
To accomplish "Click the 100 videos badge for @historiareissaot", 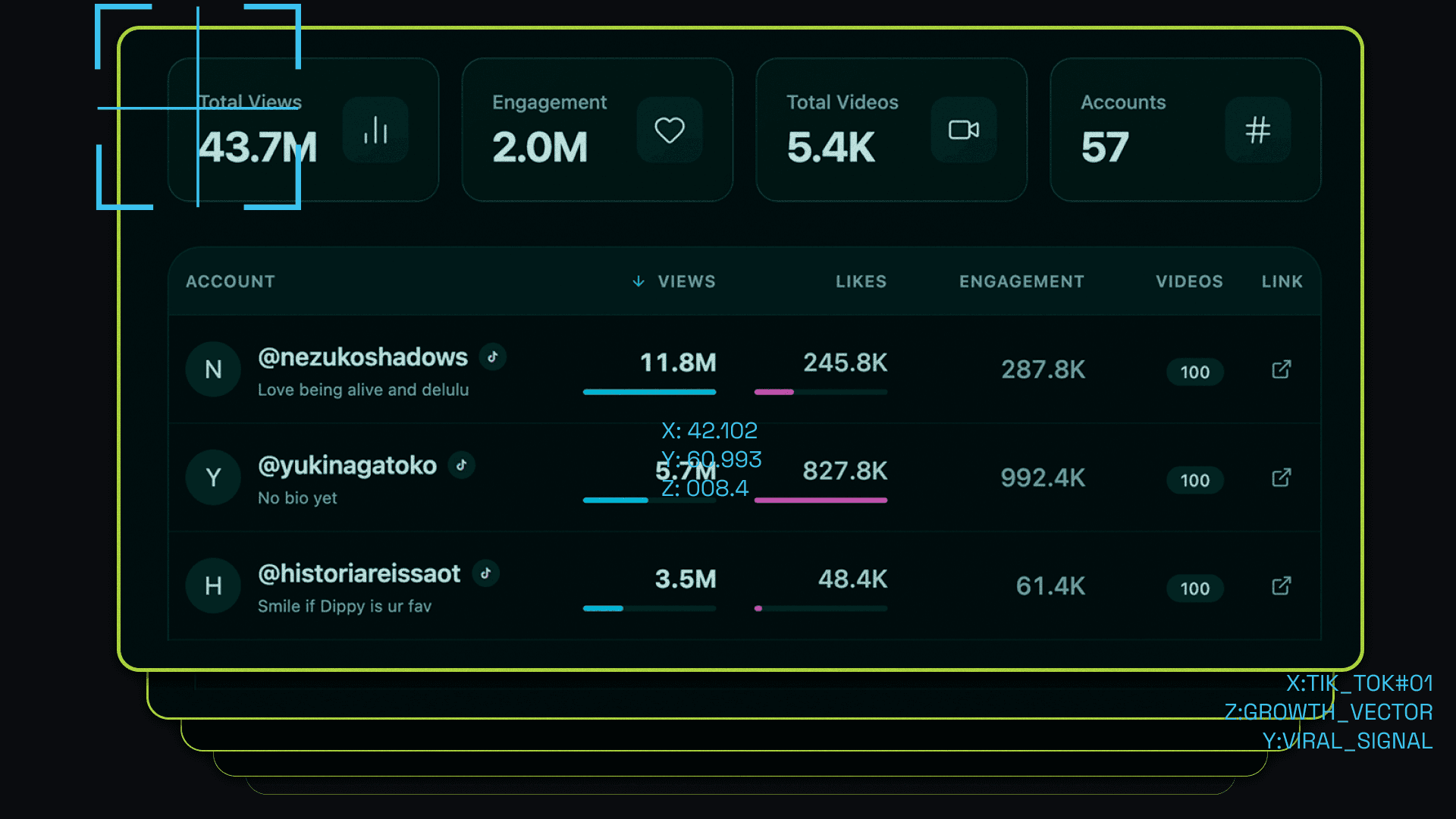I will click(1195, 588).
